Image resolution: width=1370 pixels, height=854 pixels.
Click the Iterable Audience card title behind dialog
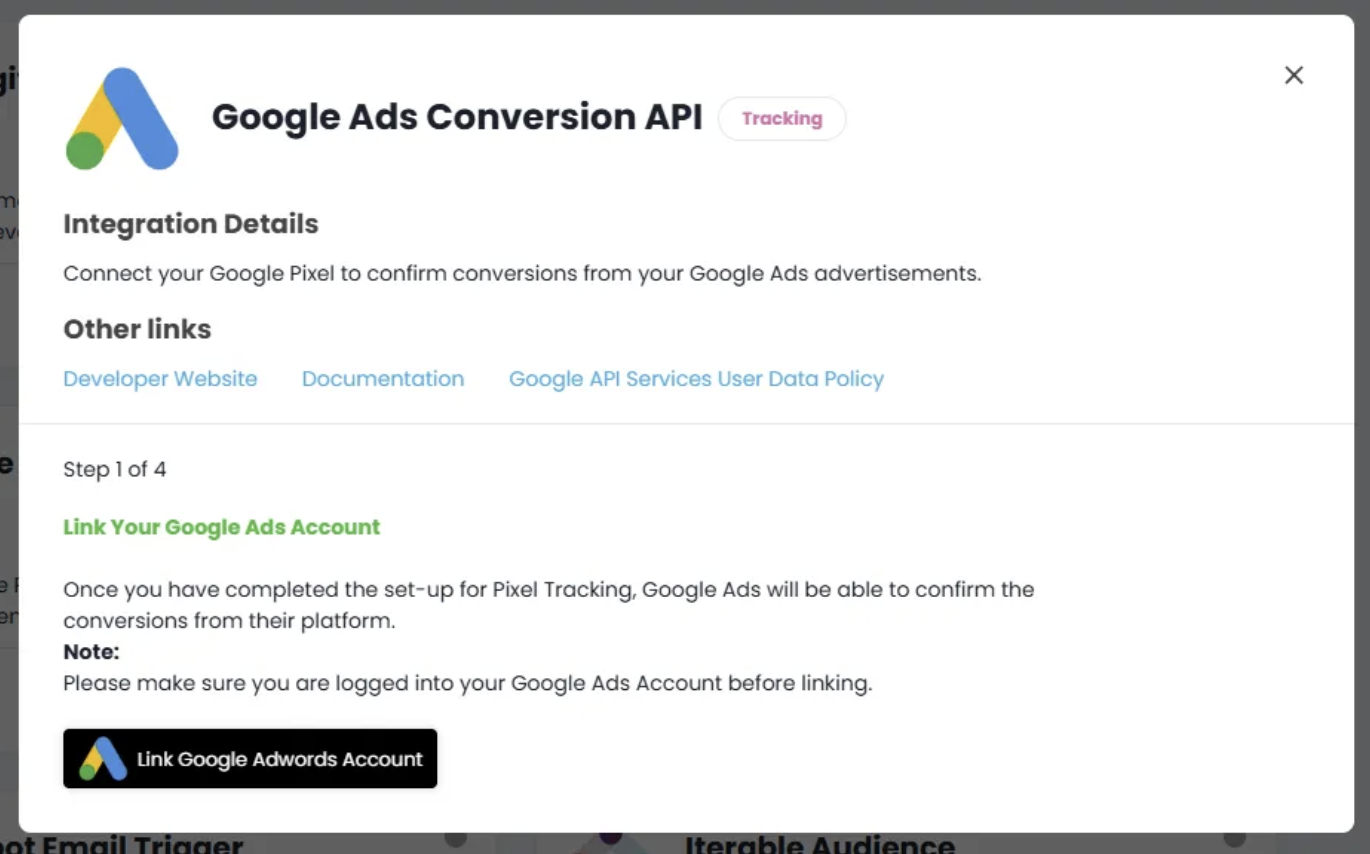click(819, 845)
